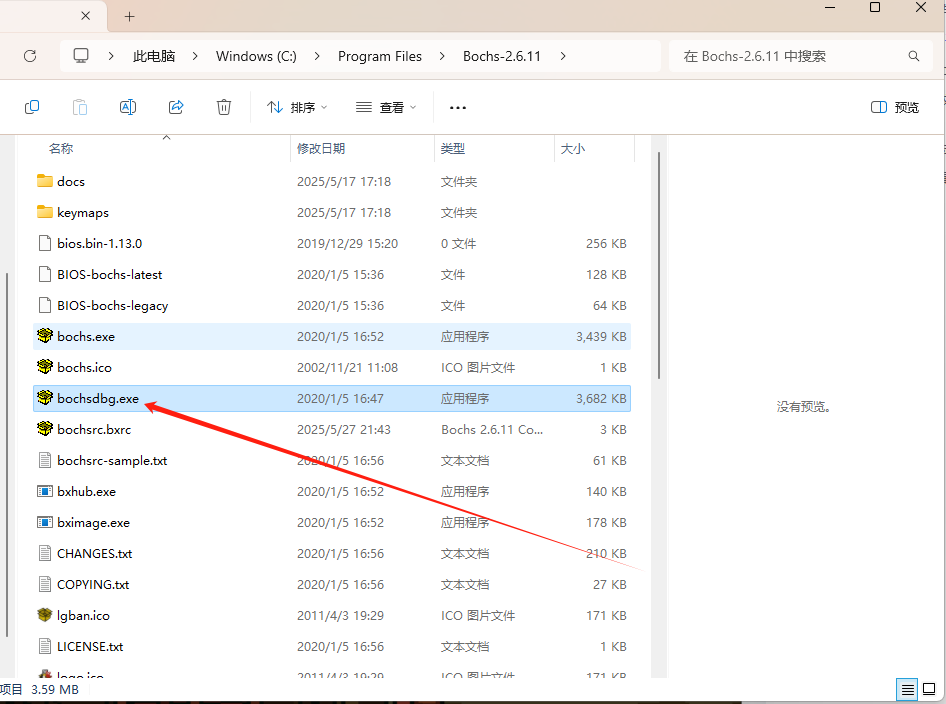
Task: Go to Program Files in the breadcrumb
Action: tap(380, 56)
